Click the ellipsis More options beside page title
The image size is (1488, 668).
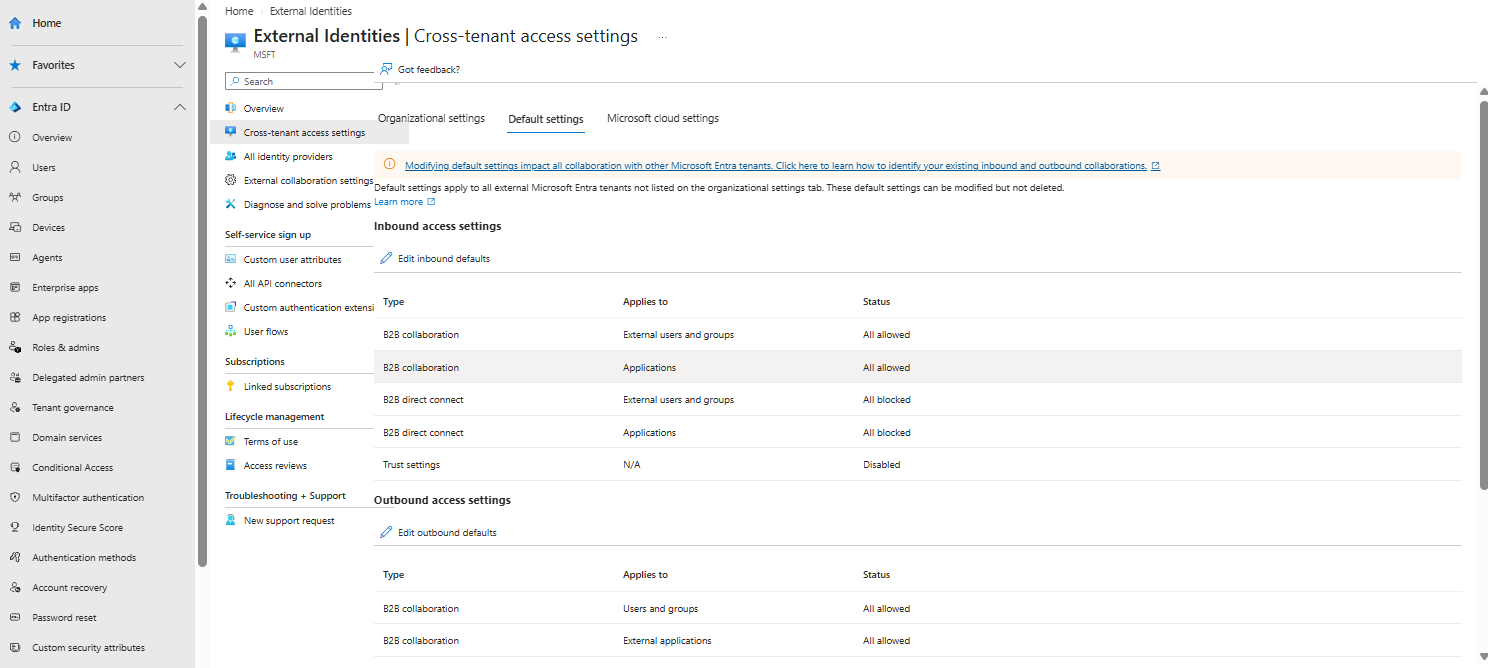[662, 37]
